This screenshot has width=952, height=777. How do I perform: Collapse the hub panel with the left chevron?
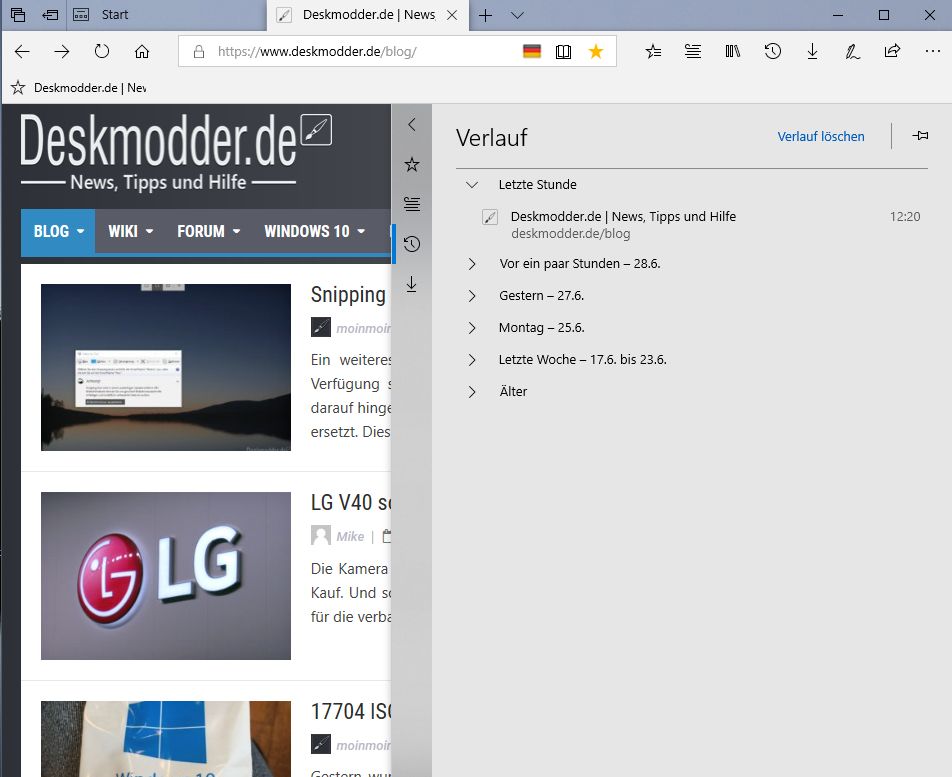coord(412,124)
